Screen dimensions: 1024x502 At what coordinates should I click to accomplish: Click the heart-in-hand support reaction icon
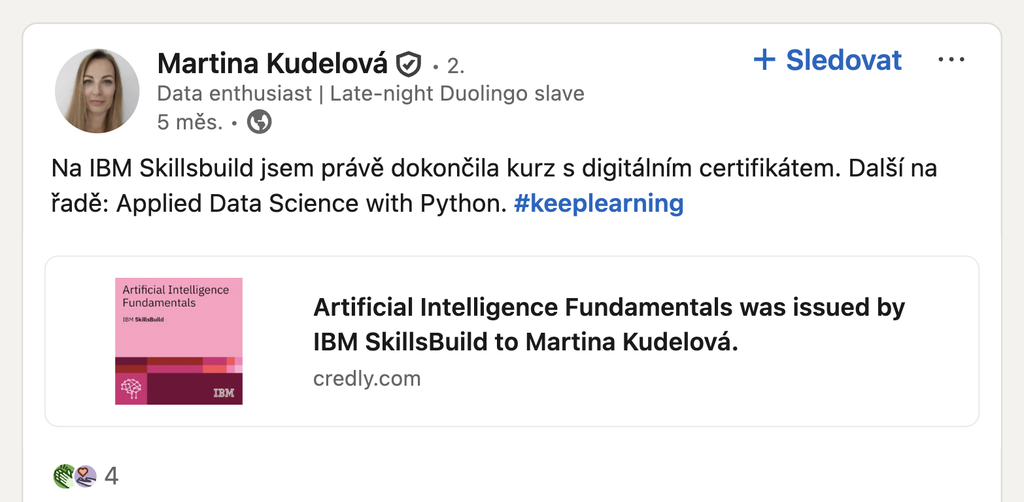pyautogui.click(x=86, y=477)
